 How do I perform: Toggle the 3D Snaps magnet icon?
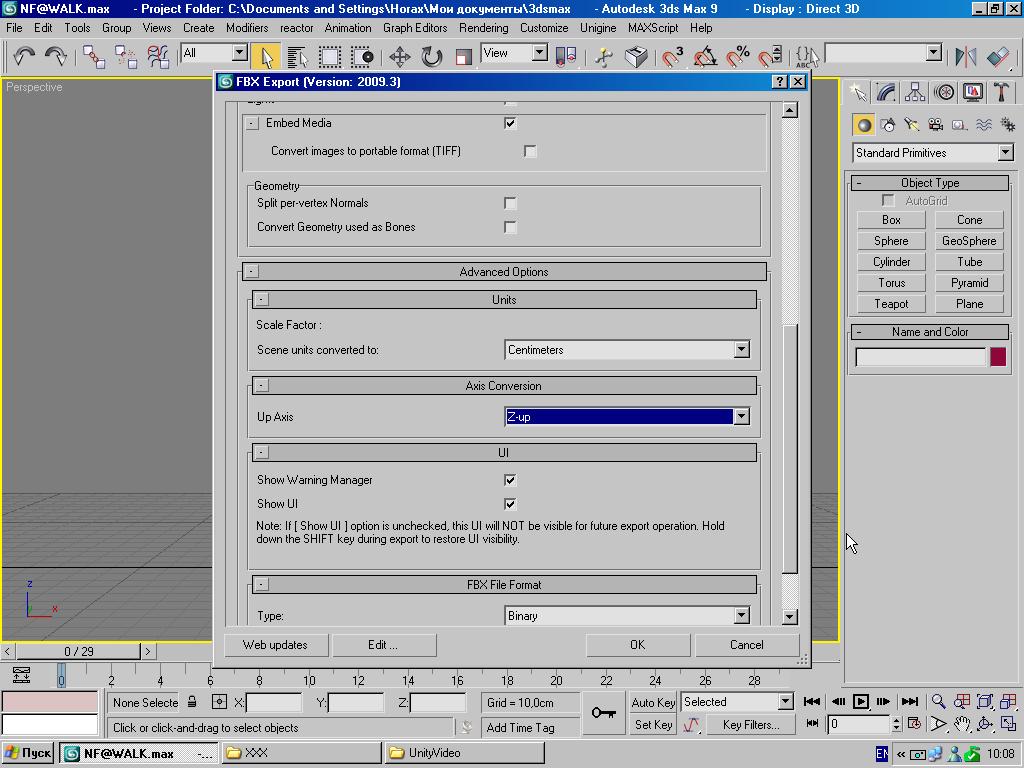672,57
